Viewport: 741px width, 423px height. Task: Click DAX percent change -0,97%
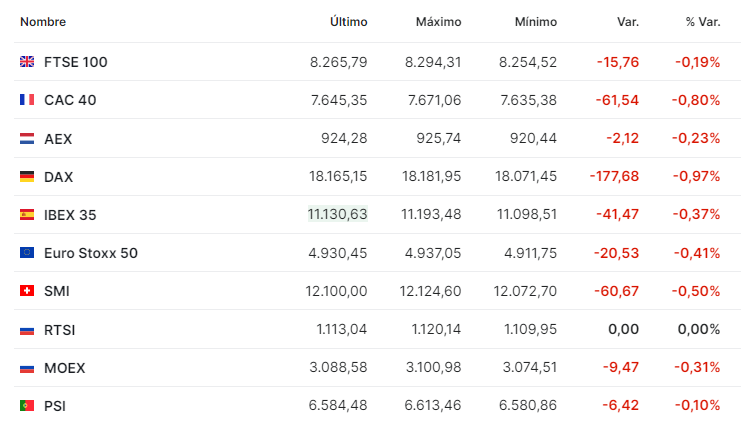(697, 176)
